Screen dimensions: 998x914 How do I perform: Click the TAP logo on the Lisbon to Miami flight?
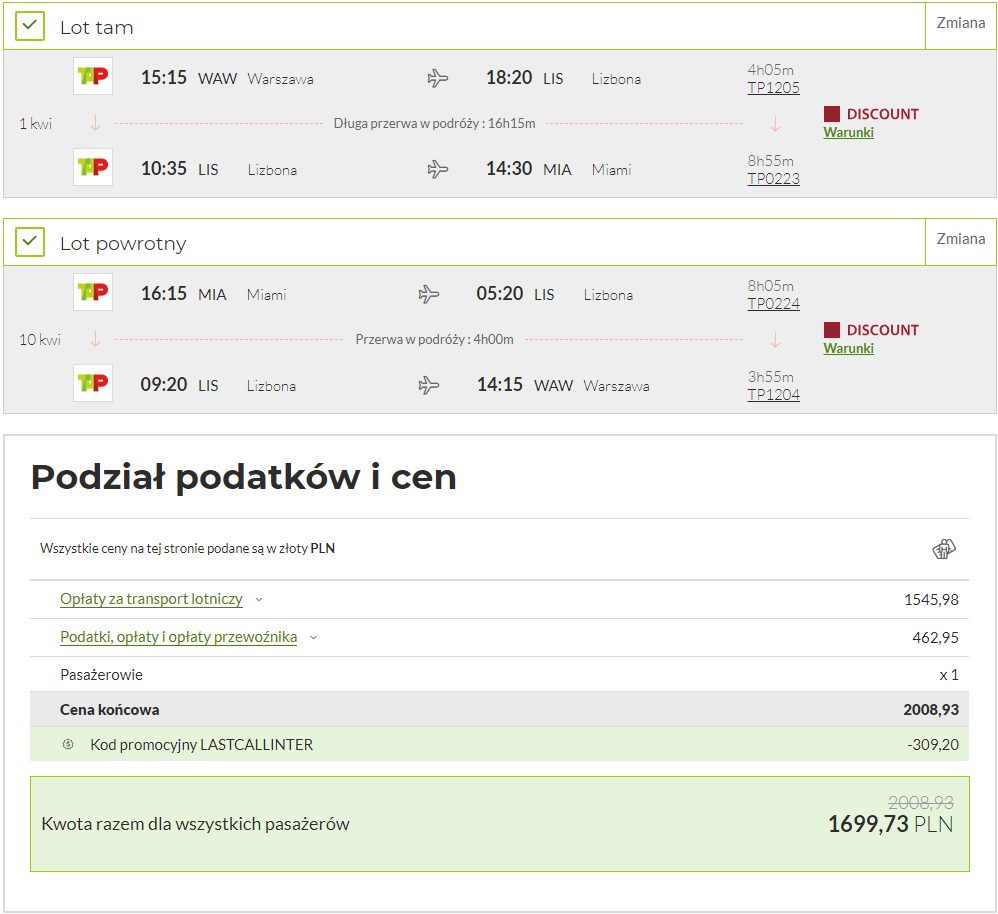[92, 167]
